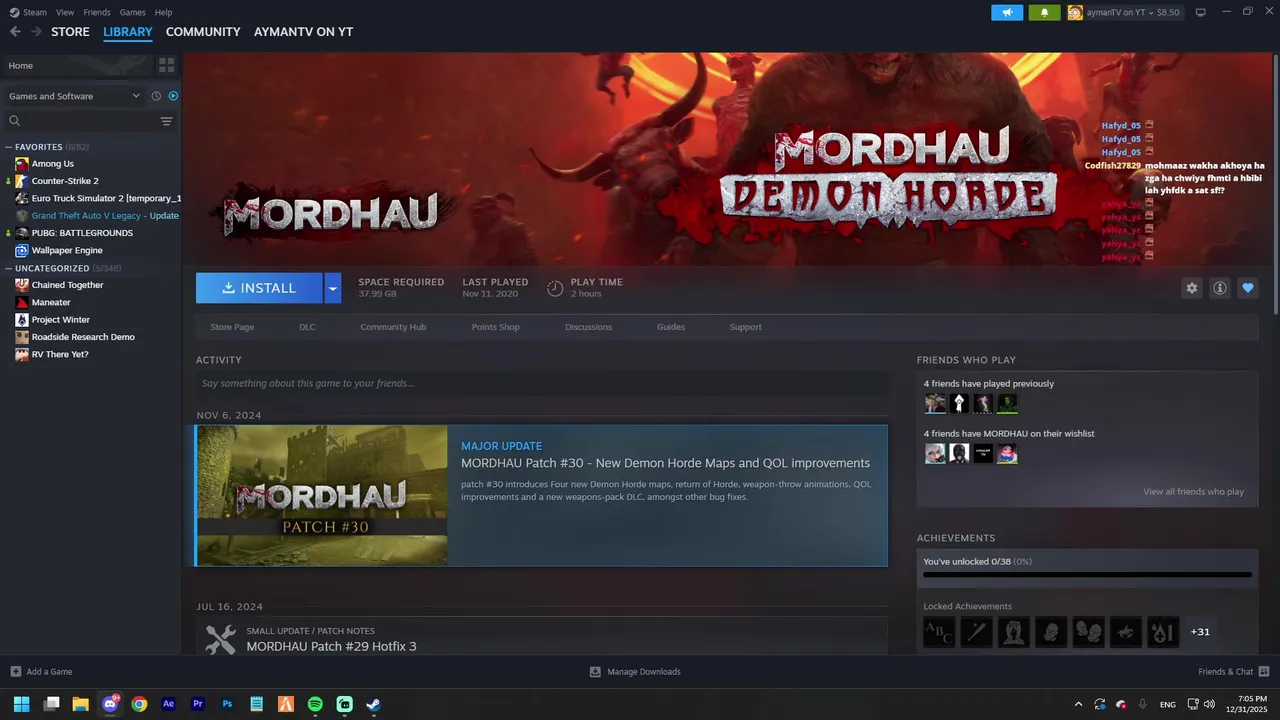The height and width of the screenshot is (720, 1280).
Task: Switch to Big Picture mode icon
Action: tap(1201, 12)
